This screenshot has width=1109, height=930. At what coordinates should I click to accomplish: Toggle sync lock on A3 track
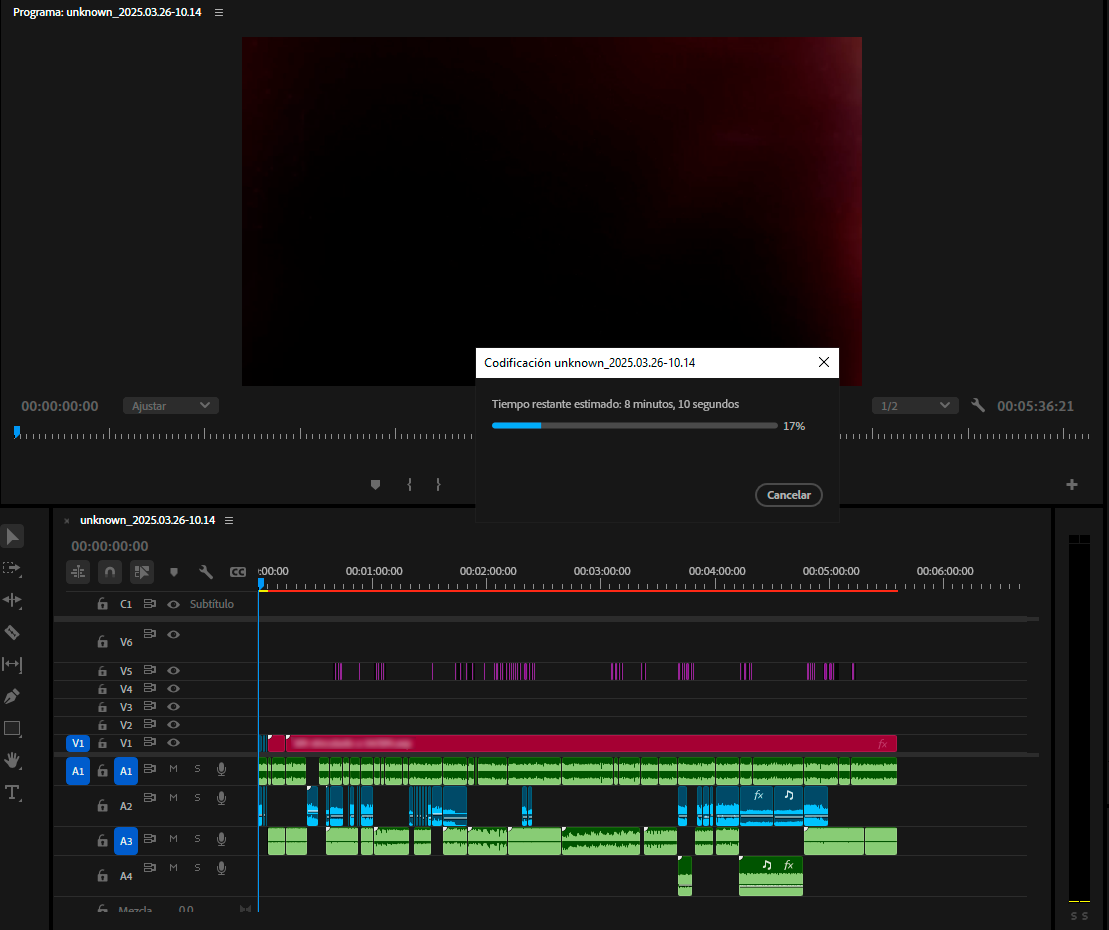[x=149, y=838]
